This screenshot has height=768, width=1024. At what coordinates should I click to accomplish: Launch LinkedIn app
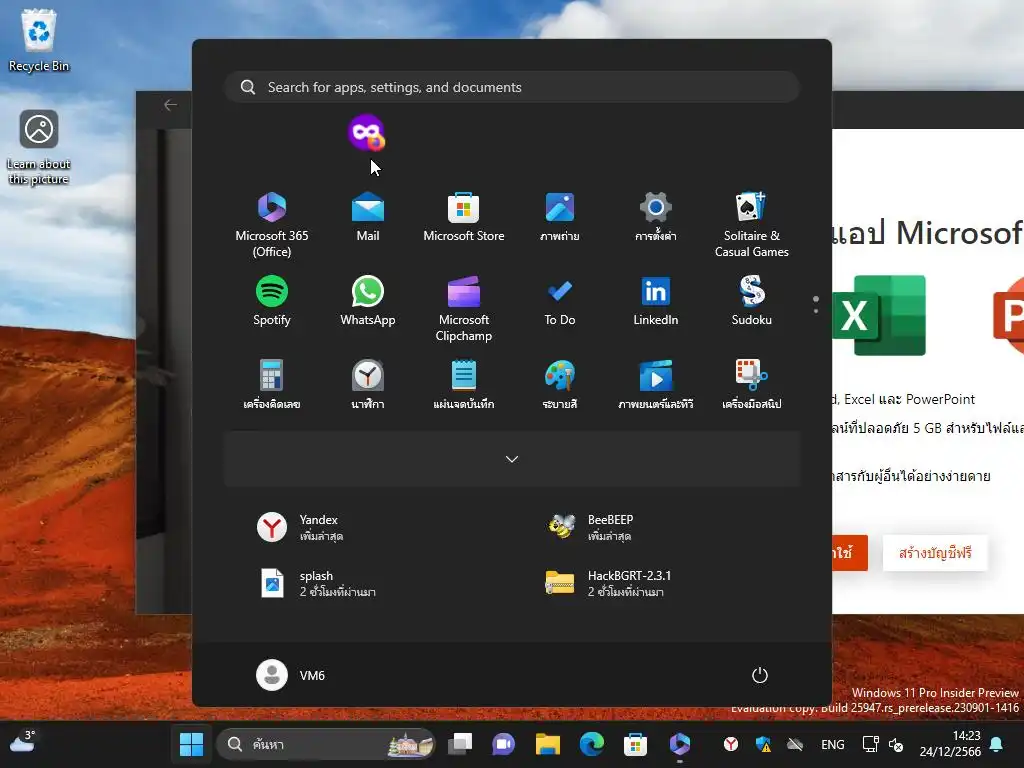tap(656, 300)
